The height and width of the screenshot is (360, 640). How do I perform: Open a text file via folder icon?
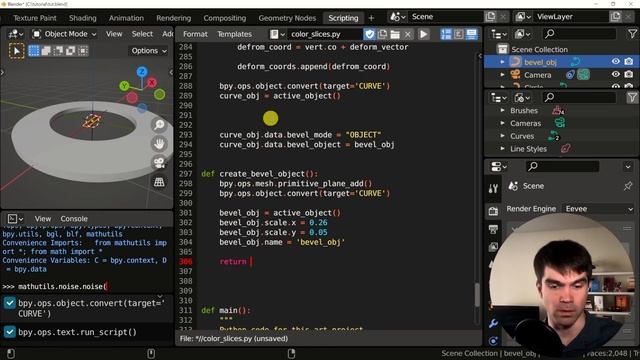point(395,34)
